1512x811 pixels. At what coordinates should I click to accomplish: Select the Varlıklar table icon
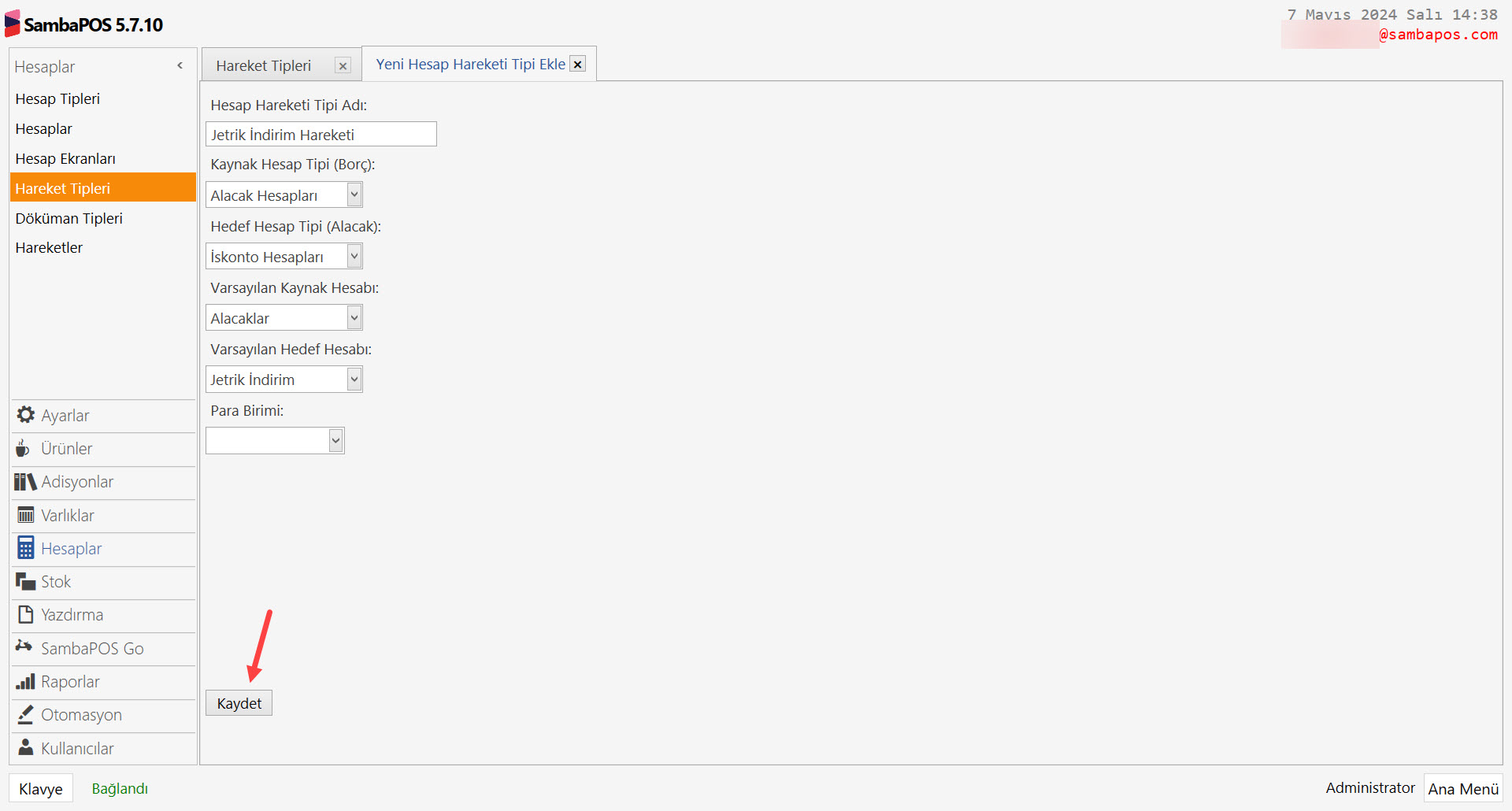pyautogui.click(x=25, y=516)
